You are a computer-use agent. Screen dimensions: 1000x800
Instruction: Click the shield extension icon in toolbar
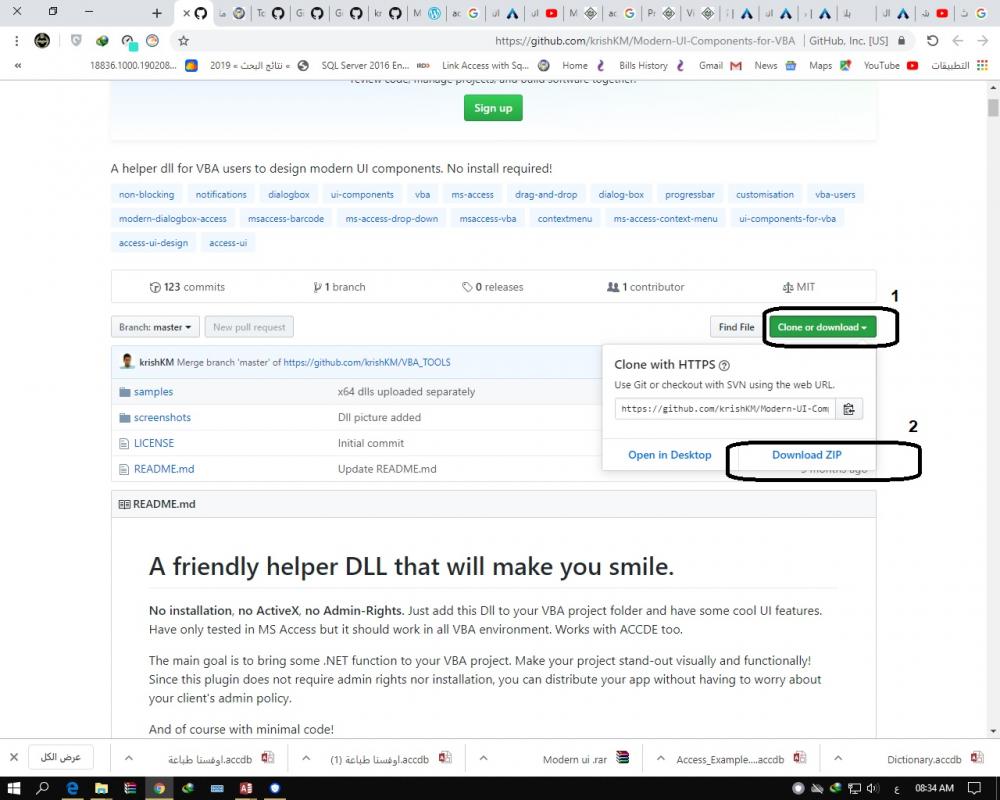coord(76,41)
